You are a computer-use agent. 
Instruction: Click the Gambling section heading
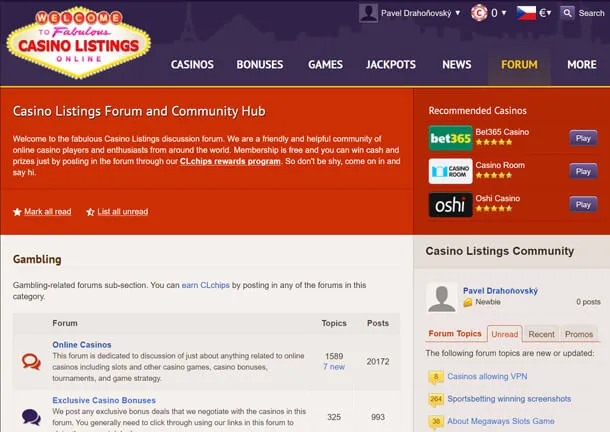[x=37, y=259]
